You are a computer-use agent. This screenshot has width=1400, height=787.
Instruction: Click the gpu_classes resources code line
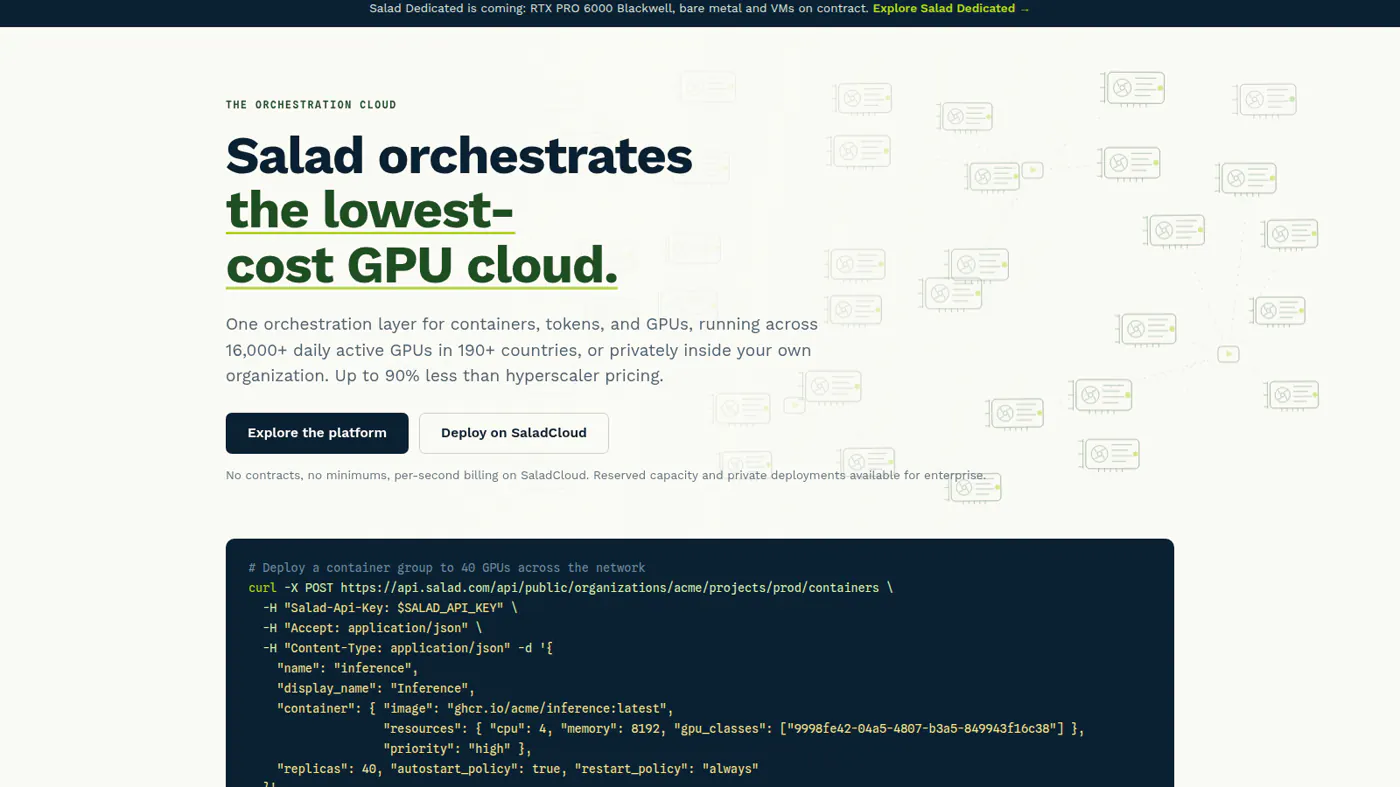tap(734, 728)
